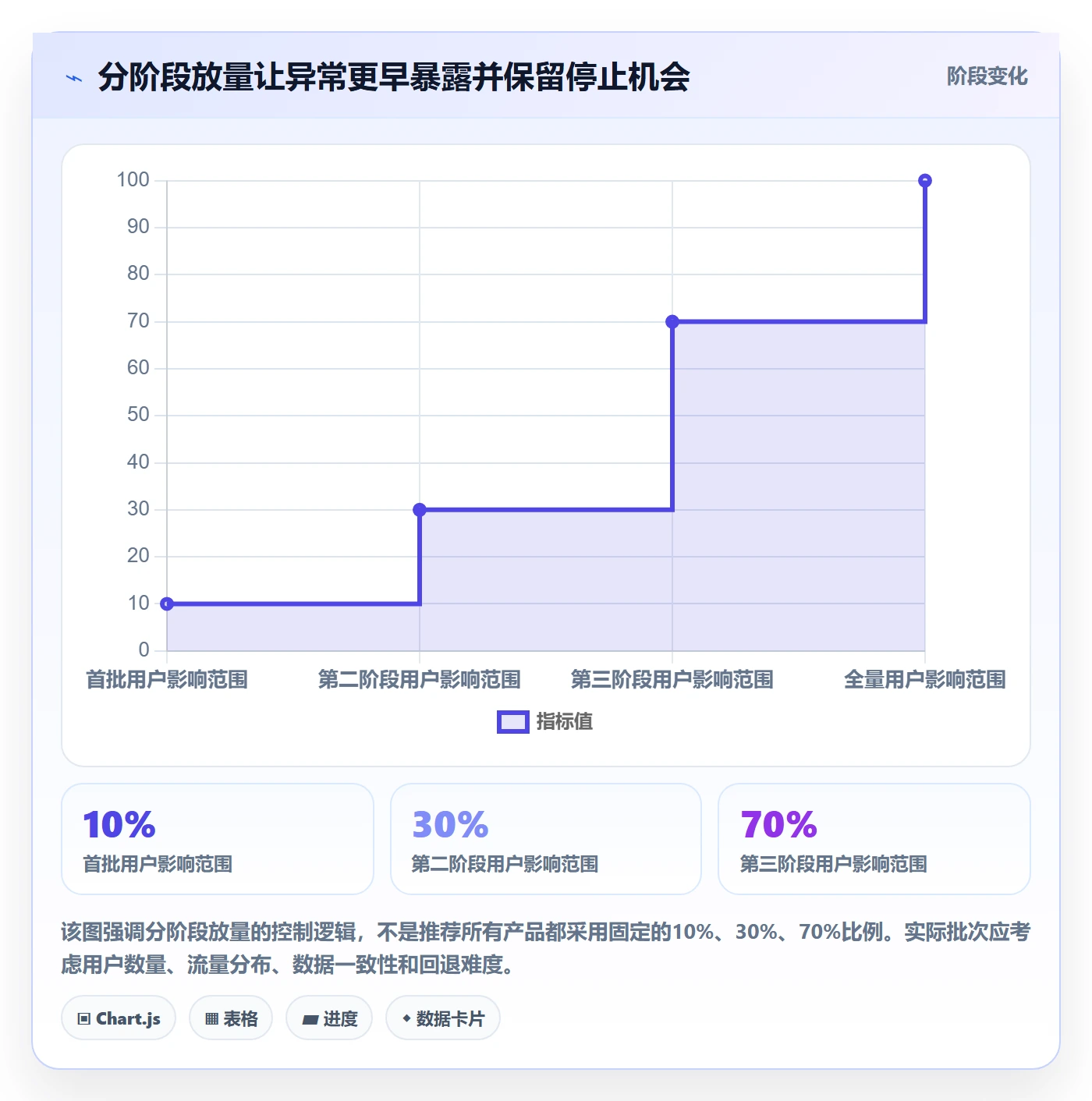The height and width of the screenshot is (1101, 1092).
Task: Click x-axis label 首批用户影响范围
Action: (167, 680)
